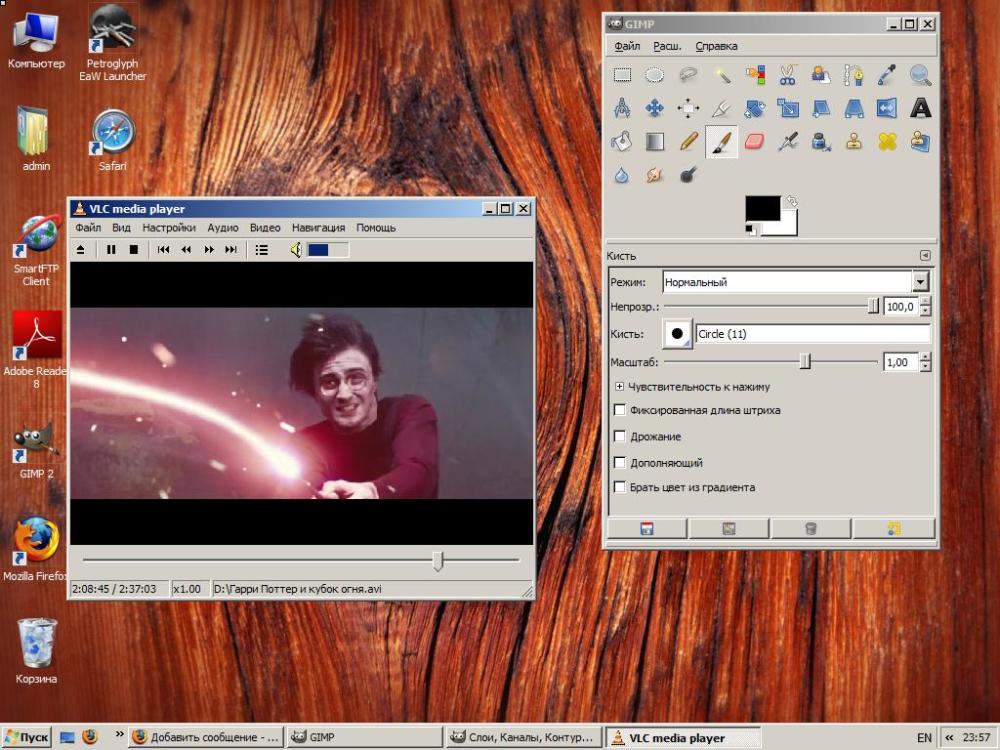Screen dimensions: 1000x750
Task: Select the Paths tool in GIMP
Action: coord(854,75)
